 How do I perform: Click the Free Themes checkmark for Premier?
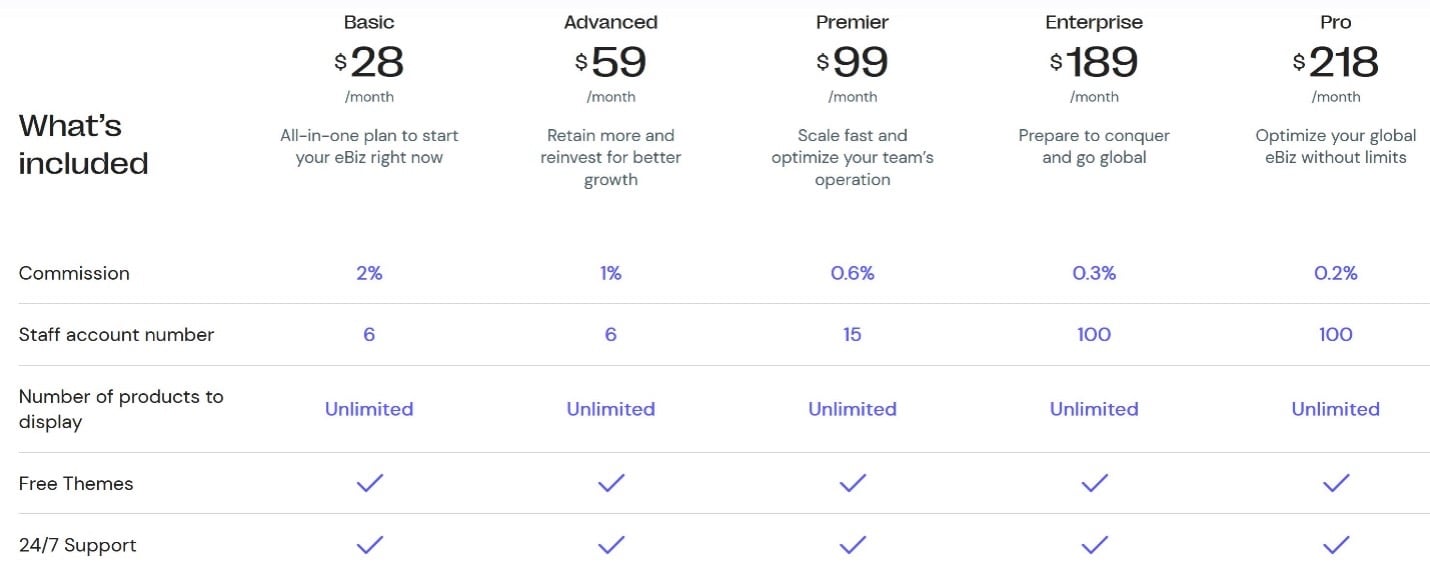click(852, 483)
